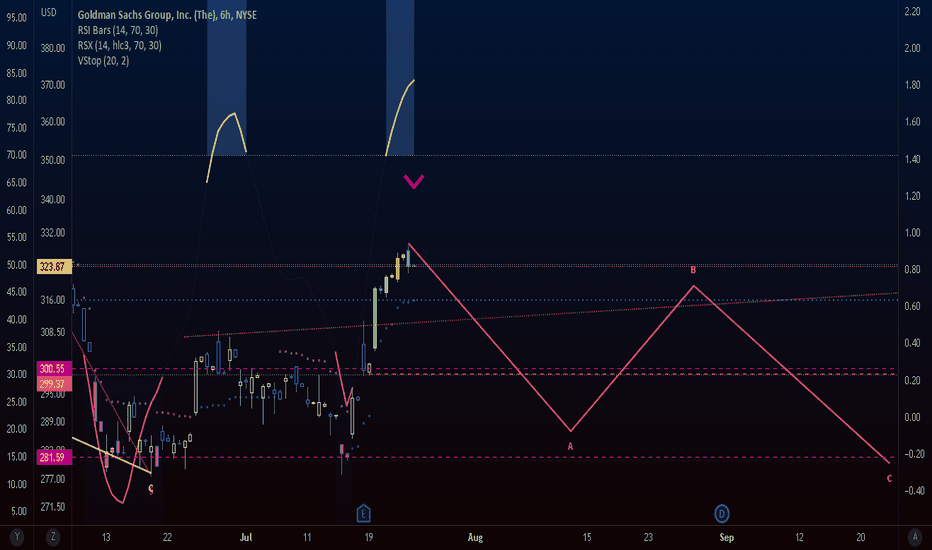The height and width of the screenshot is (550, 932).
Task: Click the 323.87 current price label
Action: (x=53, y=266)
